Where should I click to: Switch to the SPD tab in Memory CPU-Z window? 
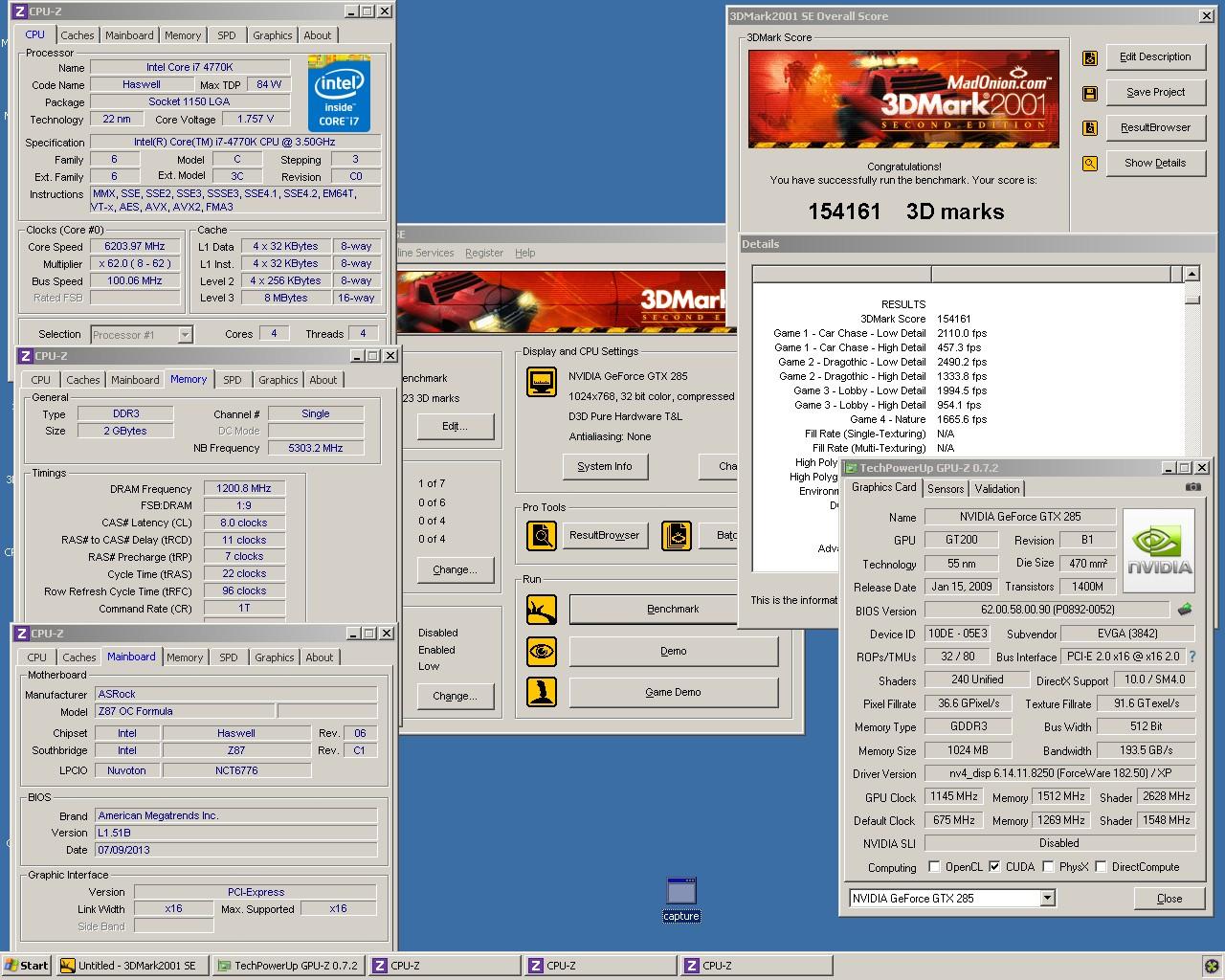tap(233, 380)
